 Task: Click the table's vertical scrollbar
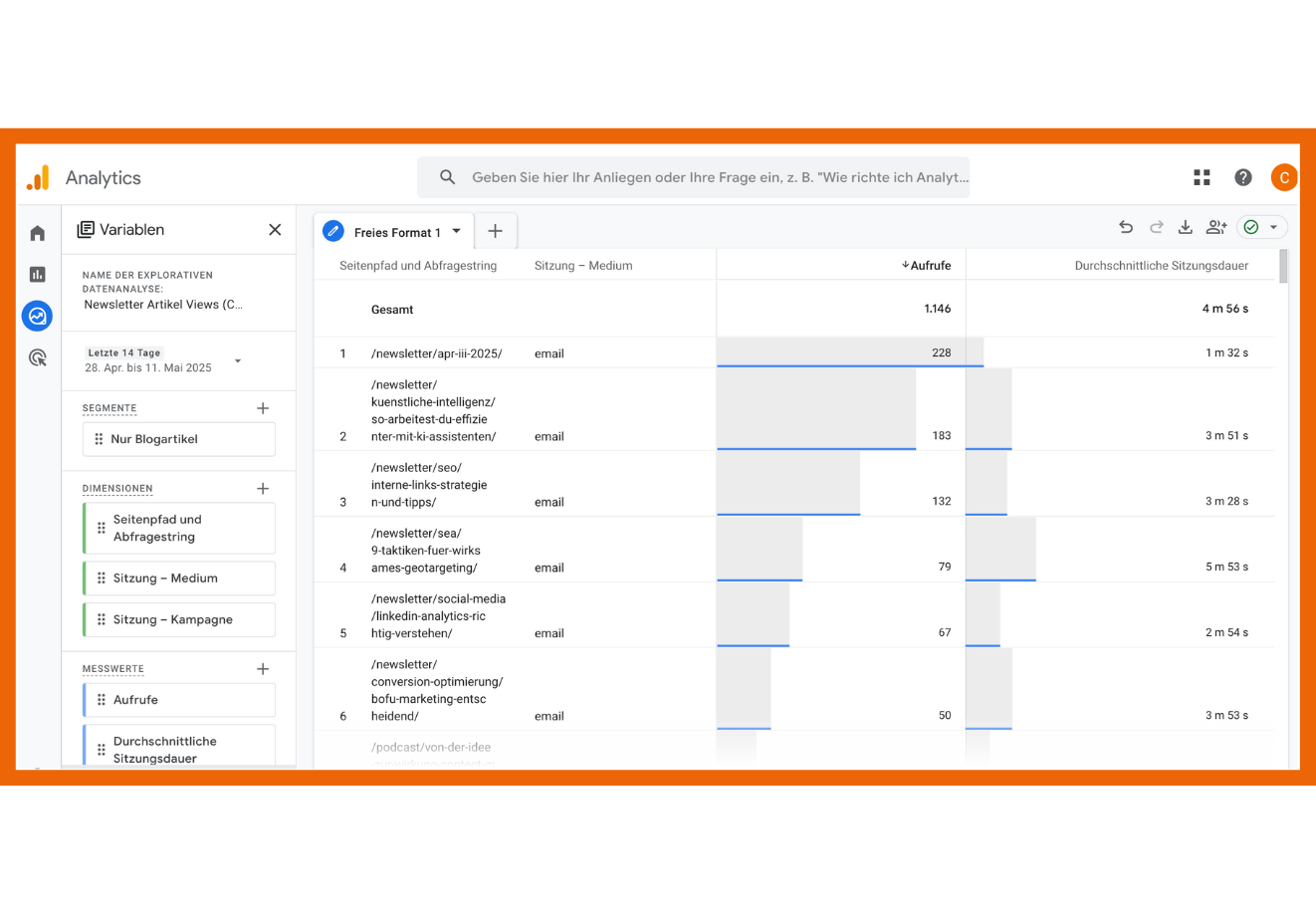[x=1283, y=267]
